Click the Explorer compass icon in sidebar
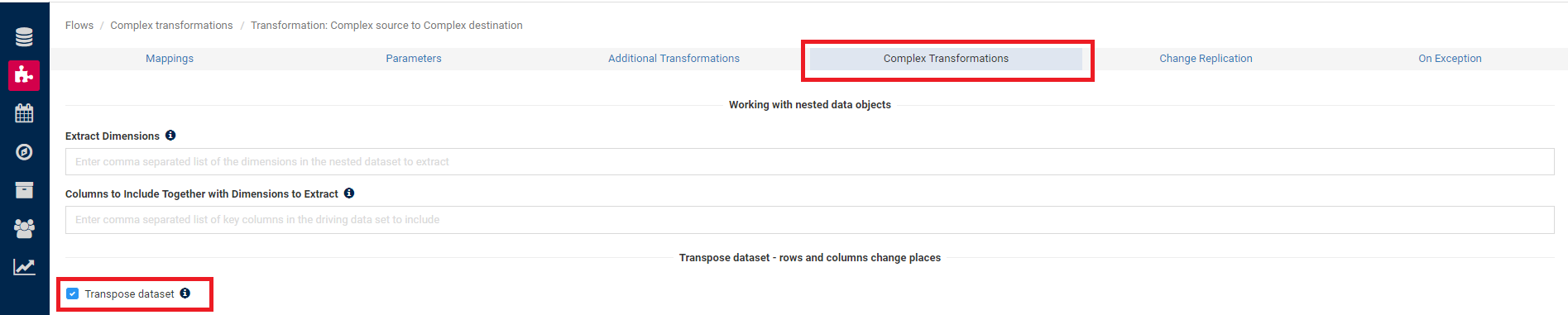The image size is (1568, 315). 24,152
